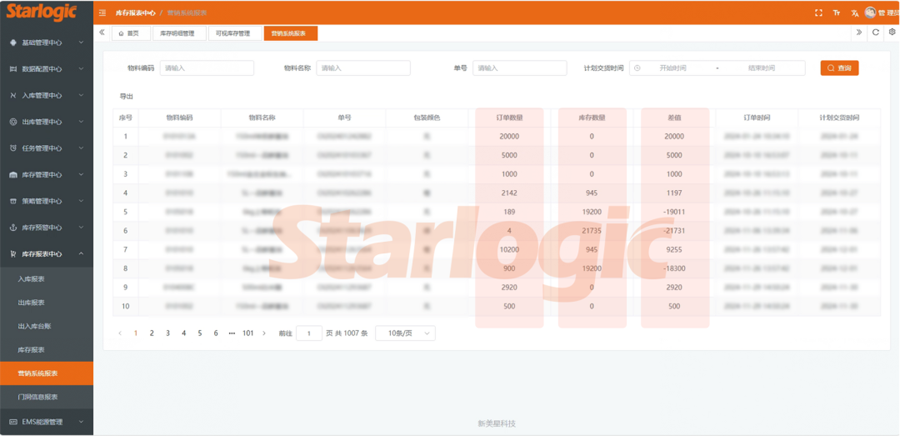Refresh the current tab page
Viewport: 900px width, 436px height.
click(875, 33)
